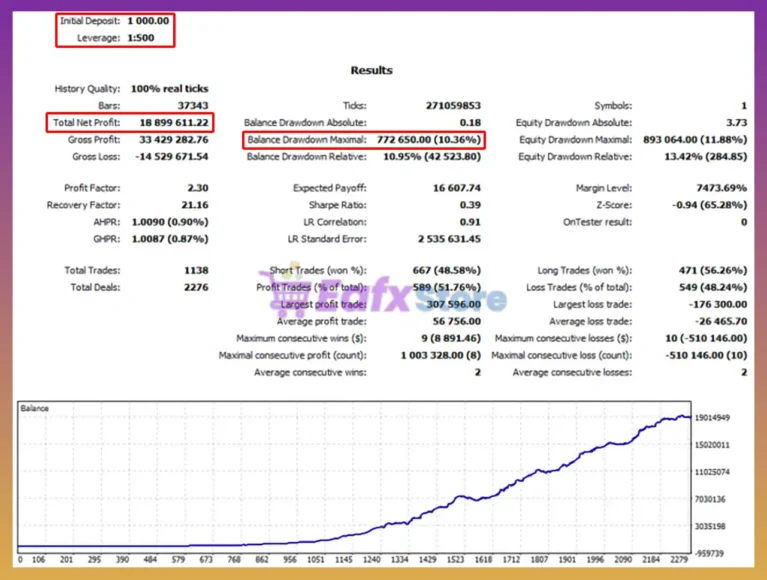This screenshot has width=767, height=580.
Task: Click the Sharpe Ratio value 0.39
Action: point(470,205)
